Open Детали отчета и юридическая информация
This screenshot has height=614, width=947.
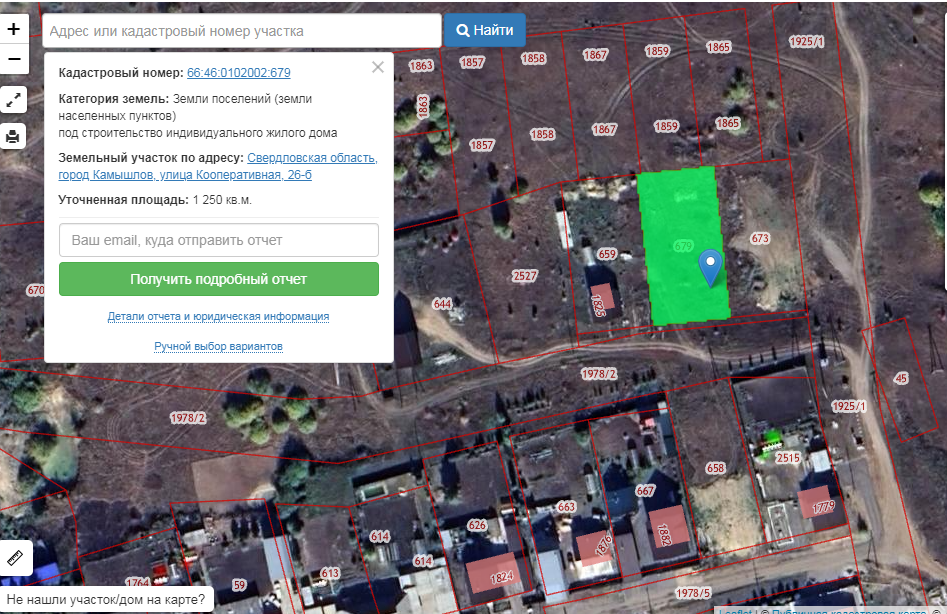pyautogui.click(x=218, y=316)
